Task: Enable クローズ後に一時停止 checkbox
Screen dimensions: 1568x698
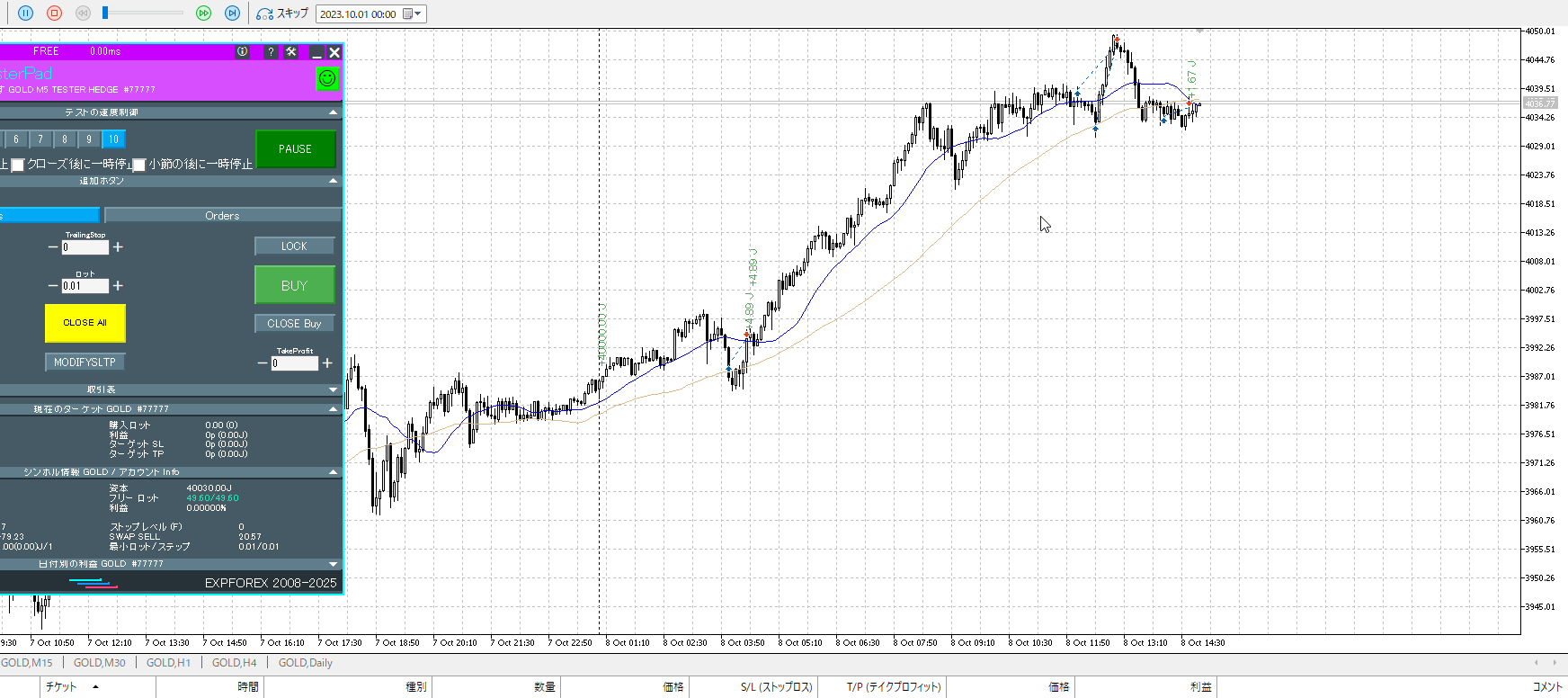Action: pos(18,165)
